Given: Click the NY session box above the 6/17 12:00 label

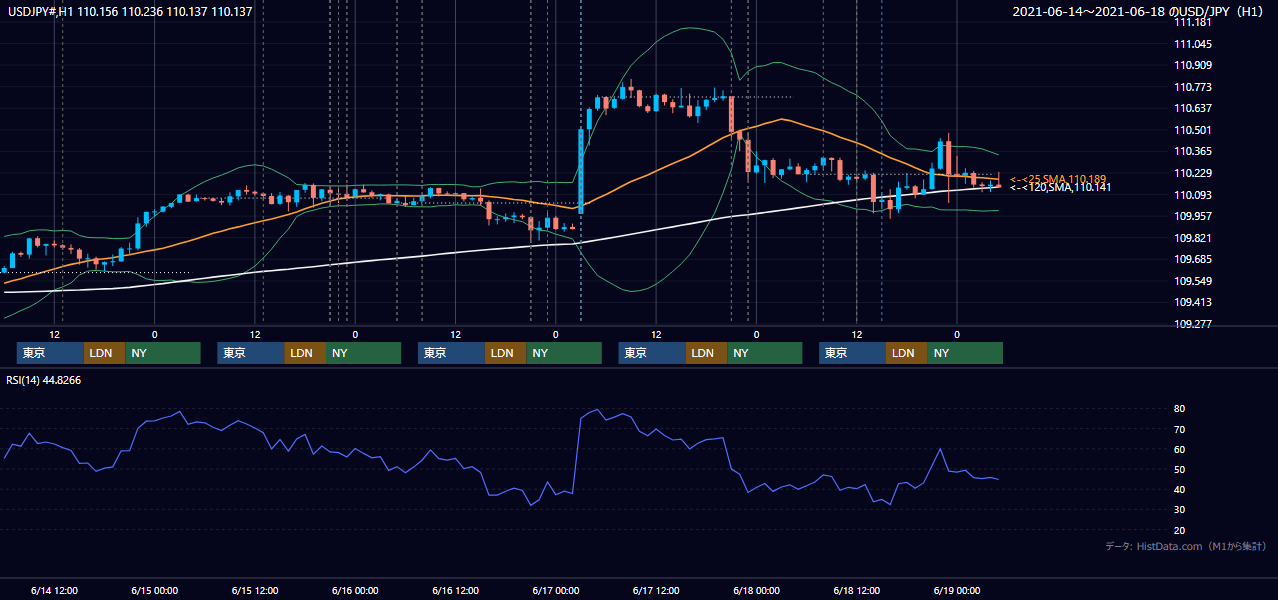Looking at the screenshot, I should point(764,353).
